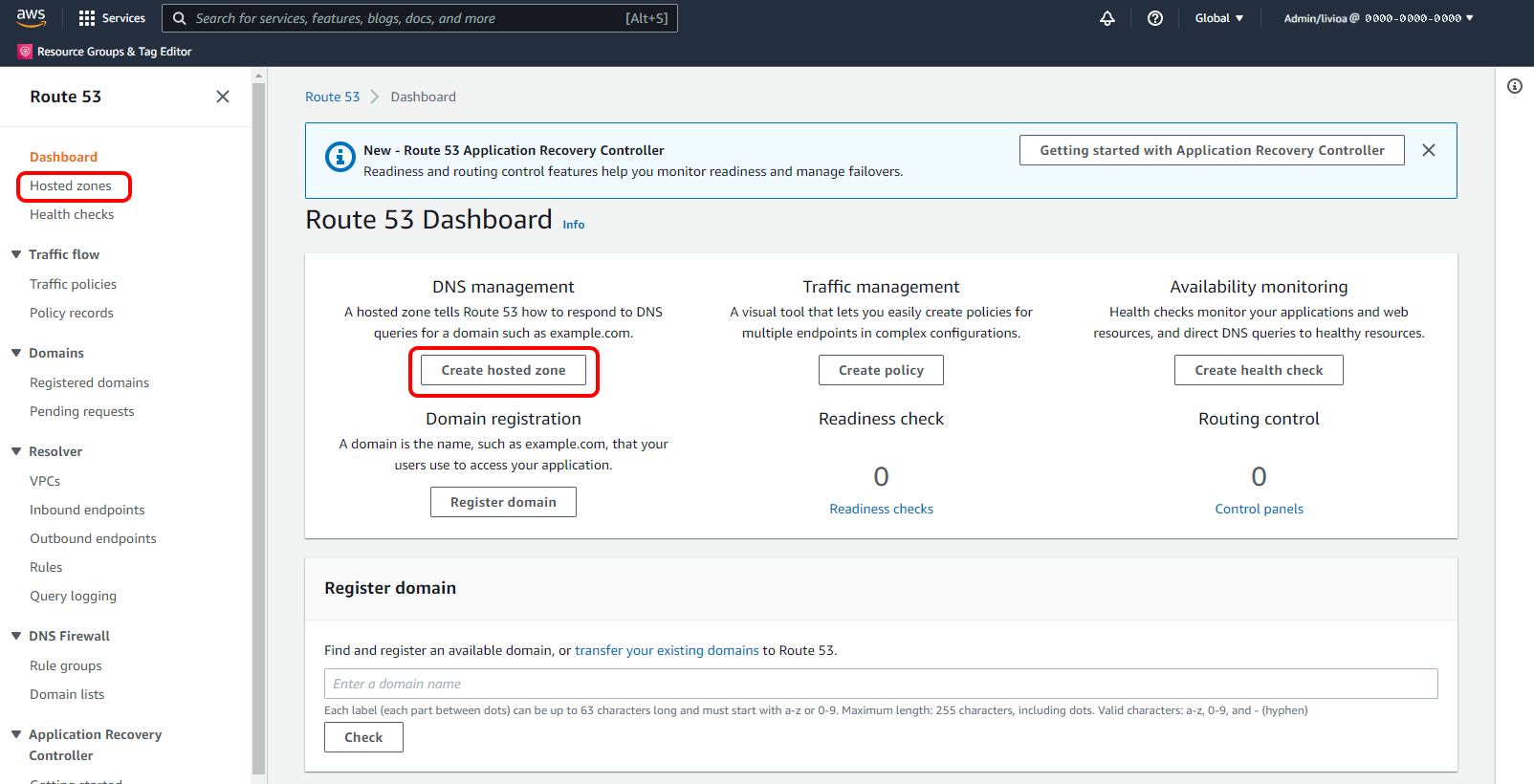The height and width of the screenshot is (784, 1534).
Task: Go to Traffic policies
Action: tap(73, 284)
